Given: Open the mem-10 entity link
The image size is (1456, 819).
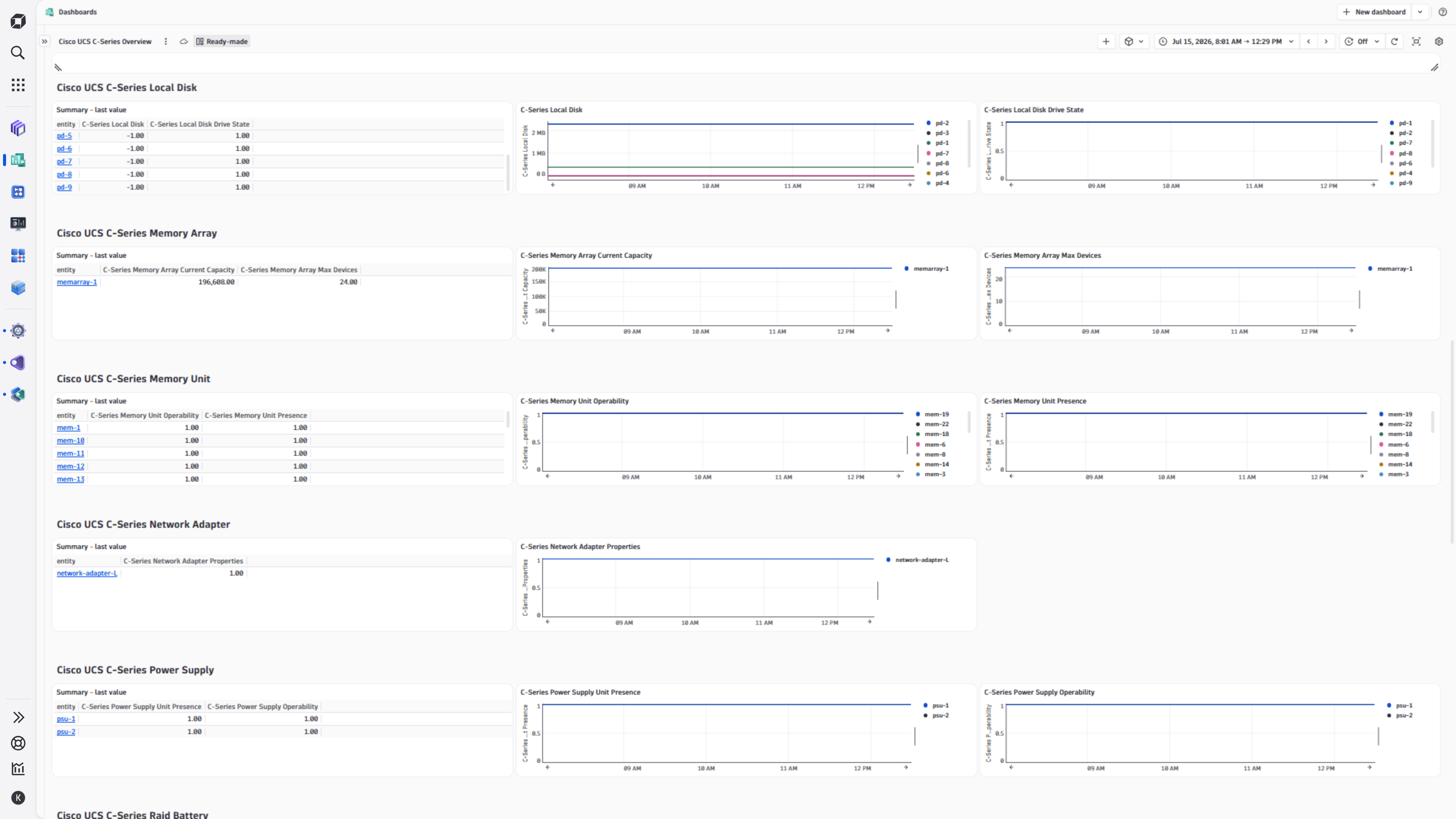Looking at the screenshot, I should (x=71, y=440).
